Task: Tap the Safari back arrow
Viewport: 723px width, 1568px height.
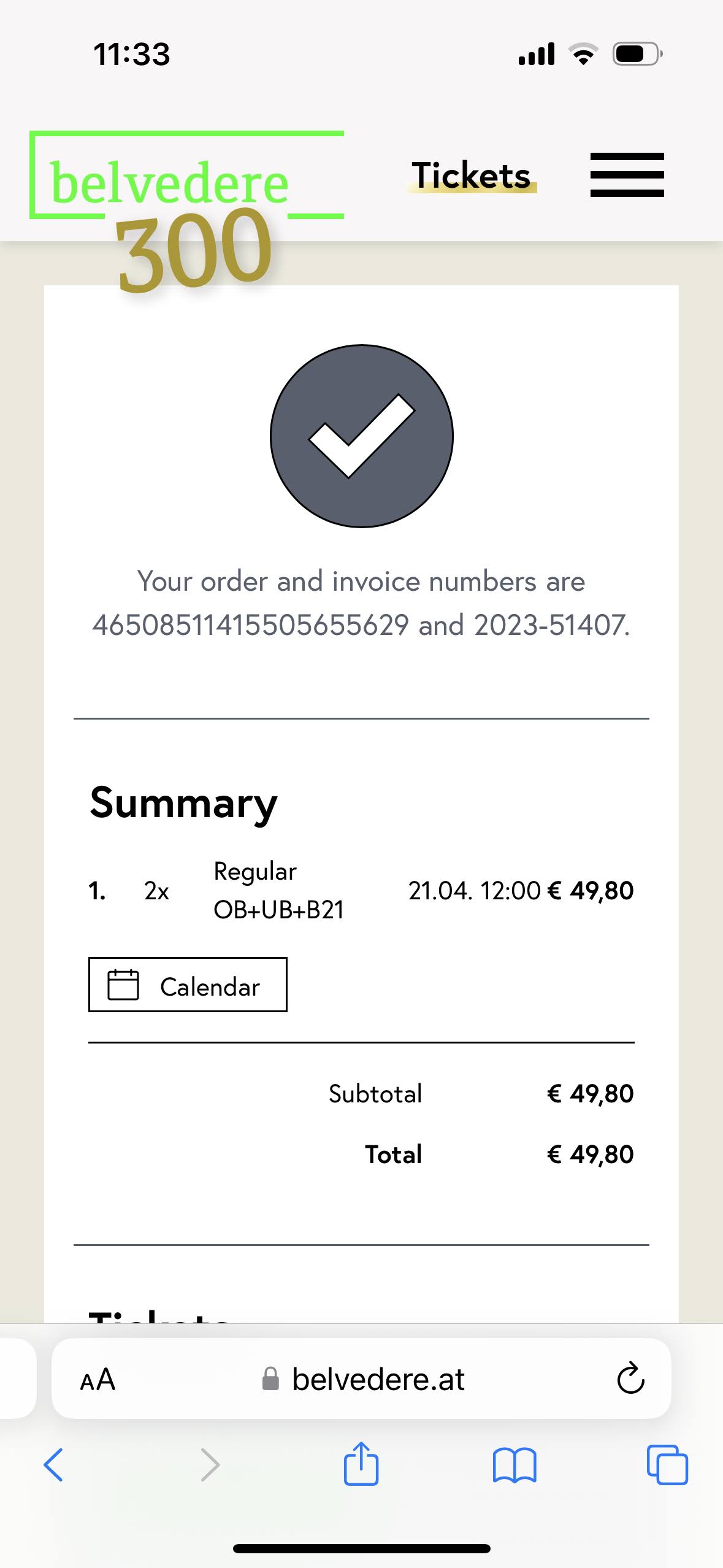Action: tap(53, 1465)
